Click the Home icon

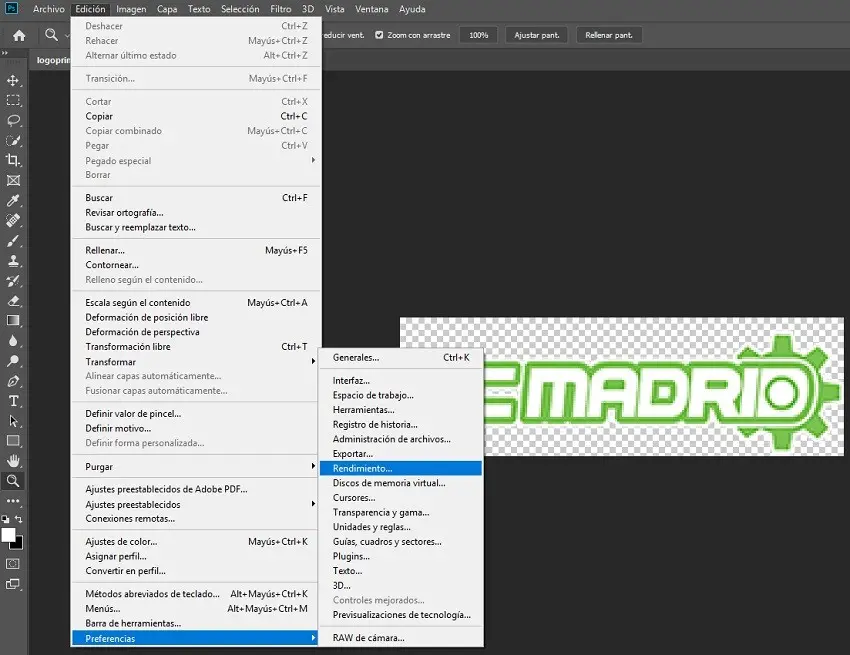pyautogui.click(x=20, y=36)
